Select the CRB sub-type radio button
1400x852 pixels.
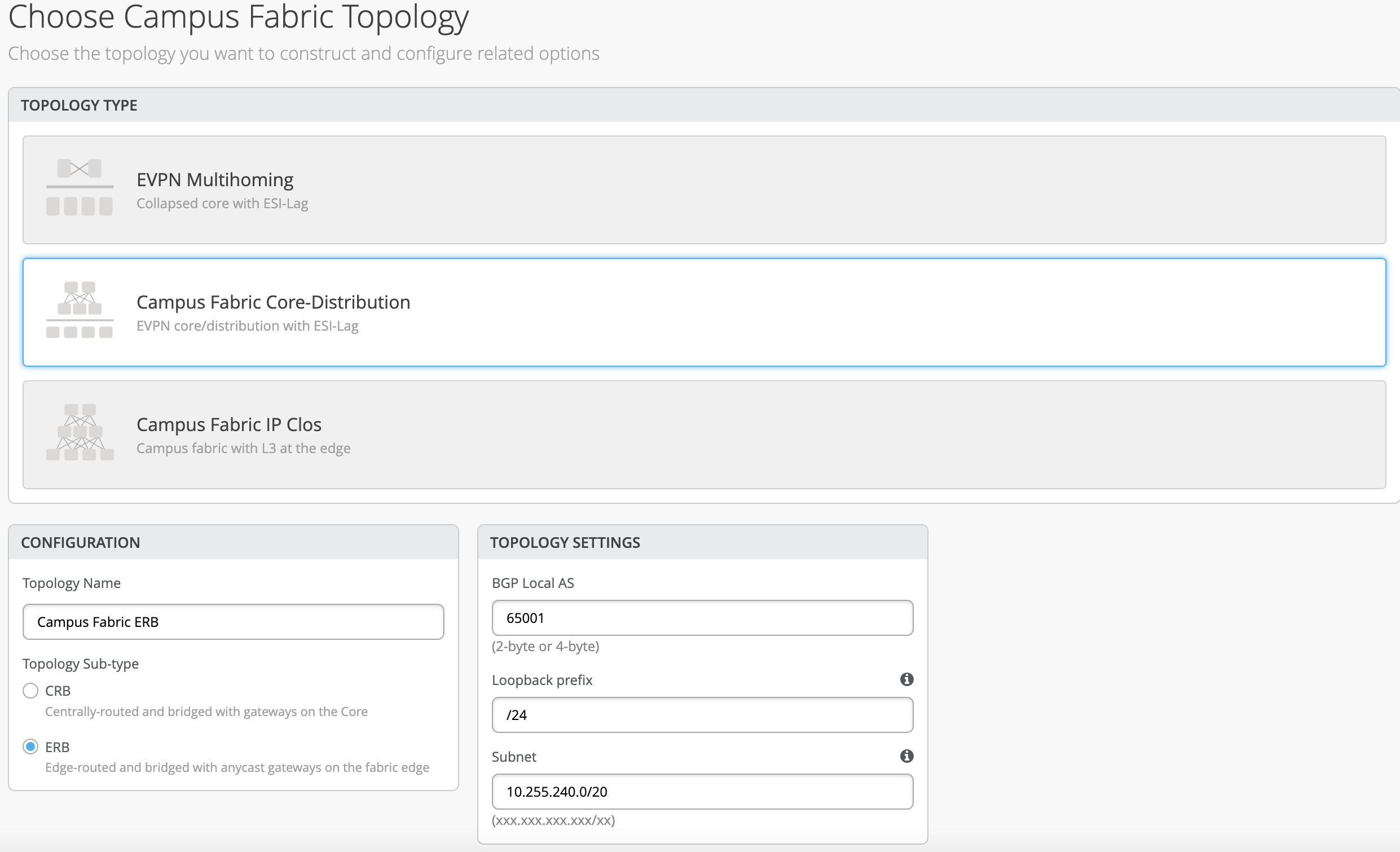[30, 691]
